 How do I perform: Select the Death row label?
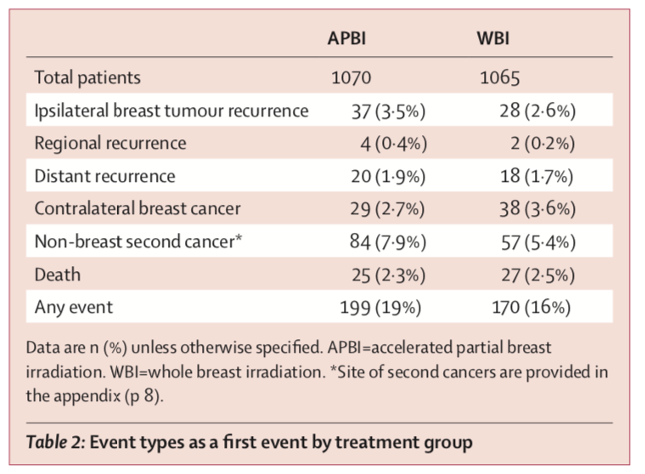click(57, 274)
